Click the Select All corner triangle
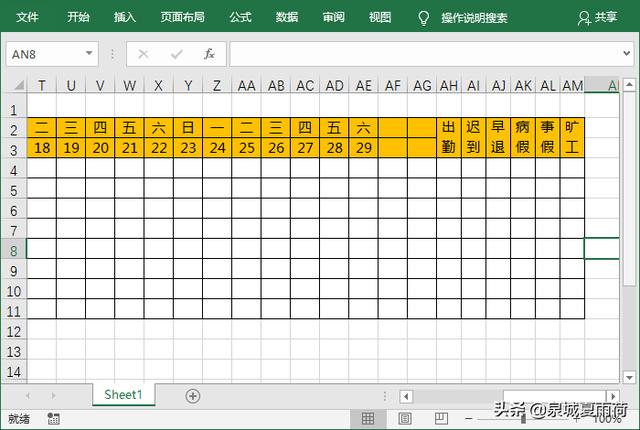 (x=19, y=85)
